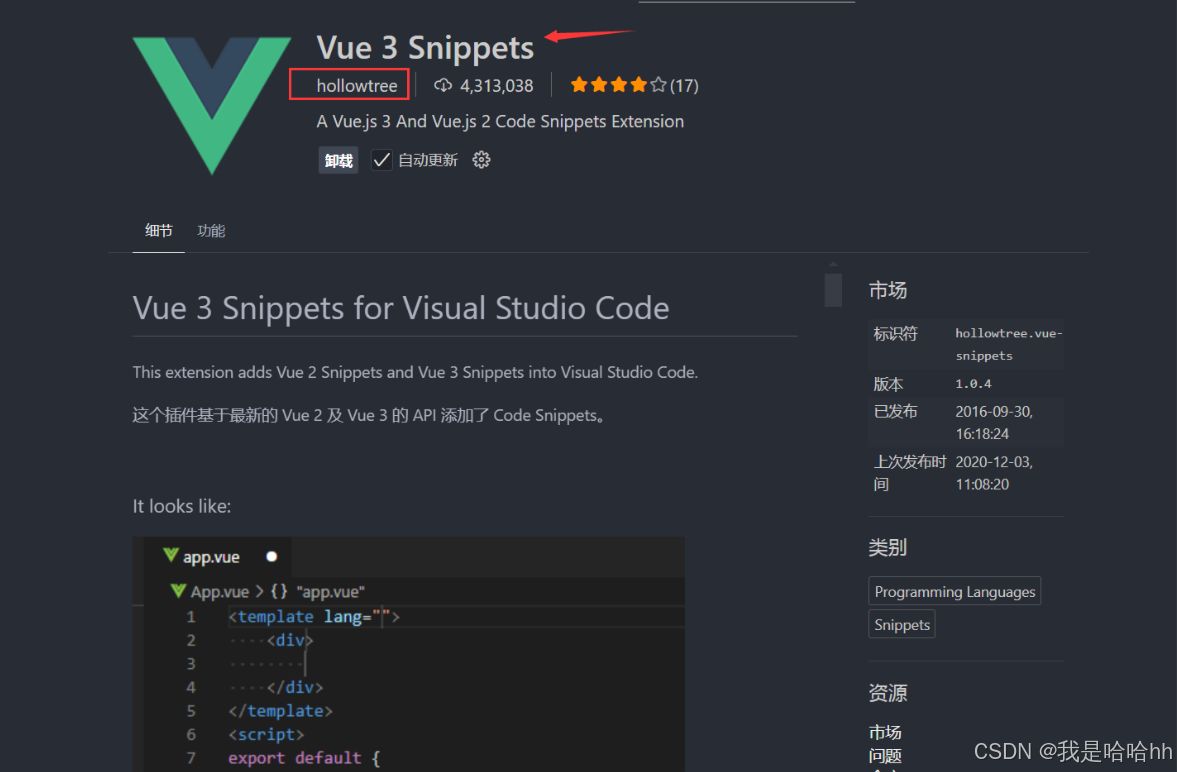The image size is (1177, 772).
Task: Open the extension settings gear menu
Action: tap(481, 160)
